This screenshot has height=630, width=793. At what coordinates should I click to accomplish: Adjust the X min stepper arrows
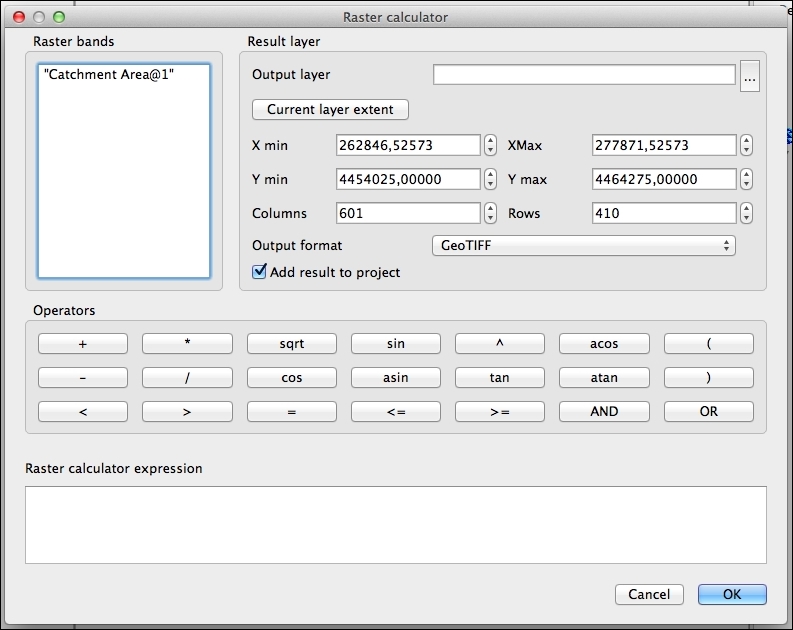[x=490, y=146]
